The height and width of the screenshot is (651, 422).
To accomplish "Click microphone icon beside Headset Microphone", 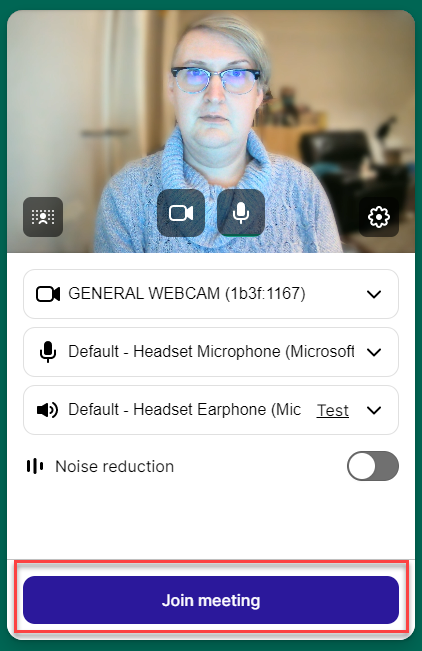I will point(48,352).
